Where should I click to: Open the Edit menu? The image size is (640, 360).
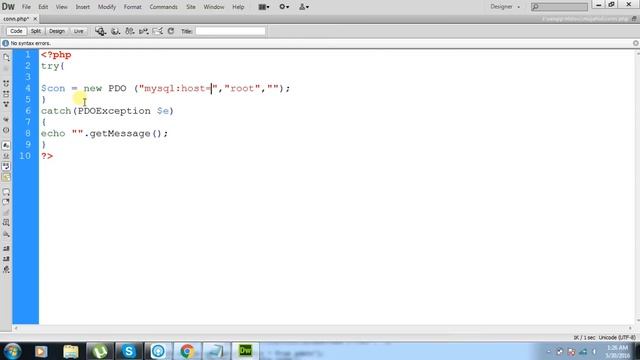click(43, 7)
